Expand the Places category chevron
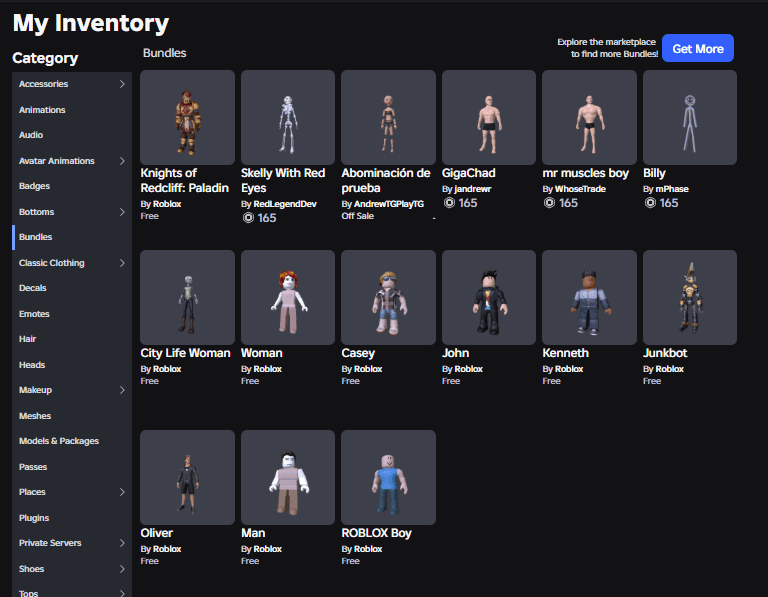The width and height of the screenshot is (768, 597). click(122, 492)
